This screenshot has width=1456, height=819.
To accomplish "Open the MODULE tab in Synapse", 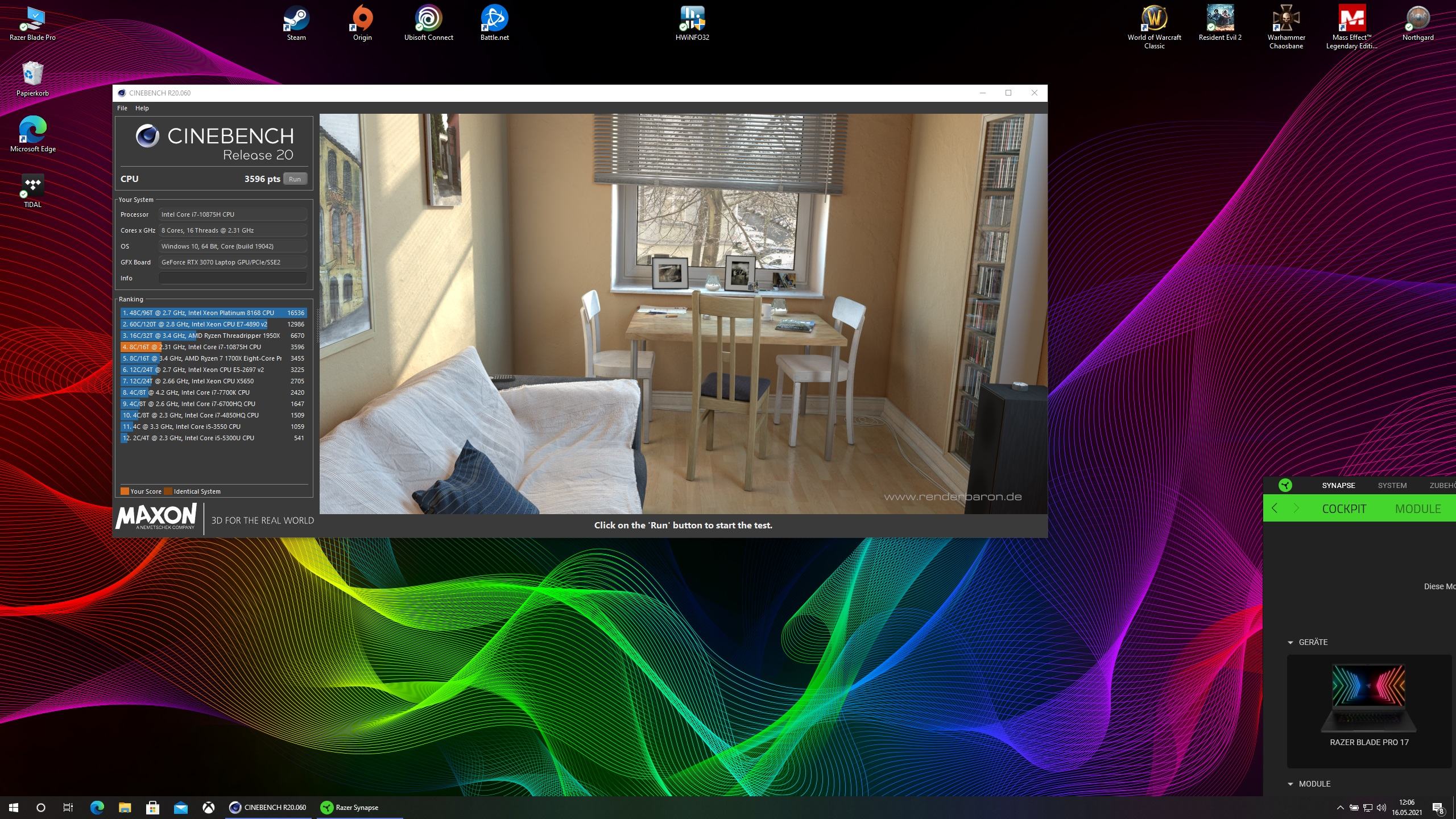I will [1418, 508].
